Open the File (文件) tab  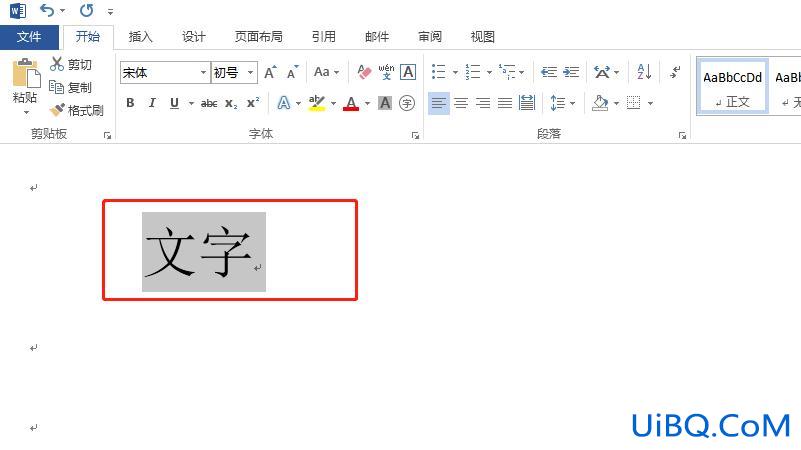click(29, 37)
